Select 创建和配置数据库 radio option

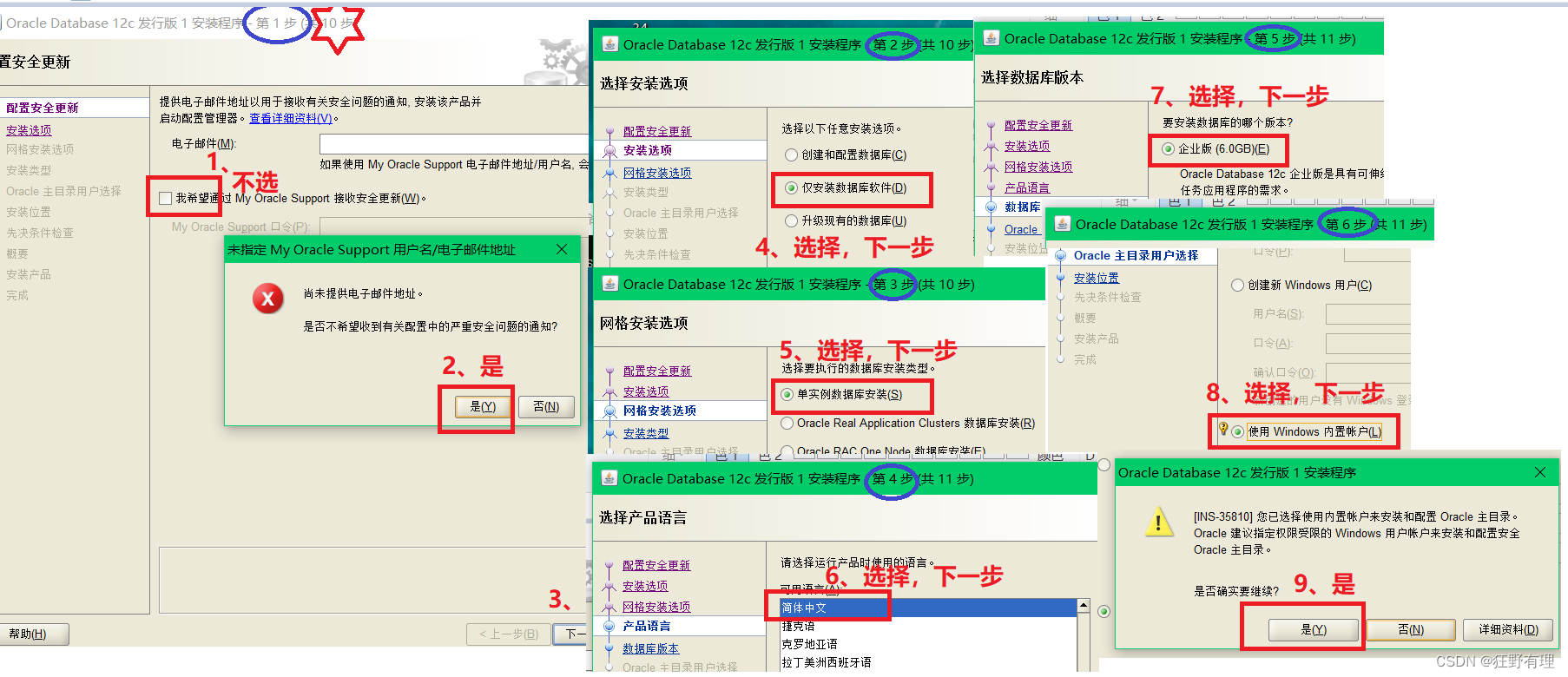[791, 155]
